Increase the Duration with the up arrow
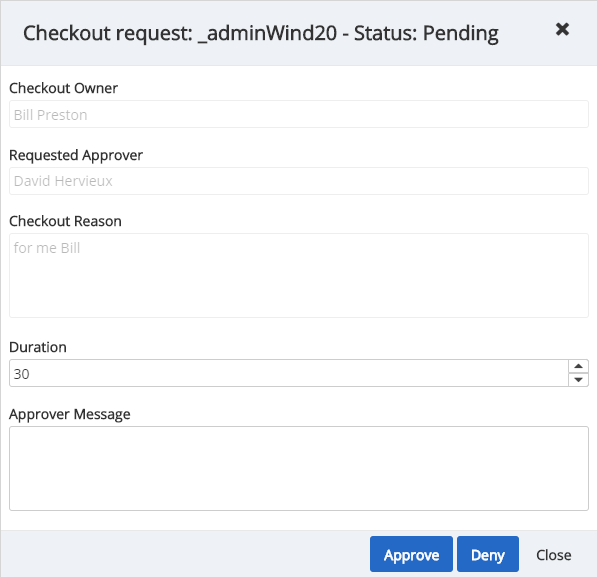Image resolution: width=598 pixels, height=578 pixels. (x=578, y=366)
